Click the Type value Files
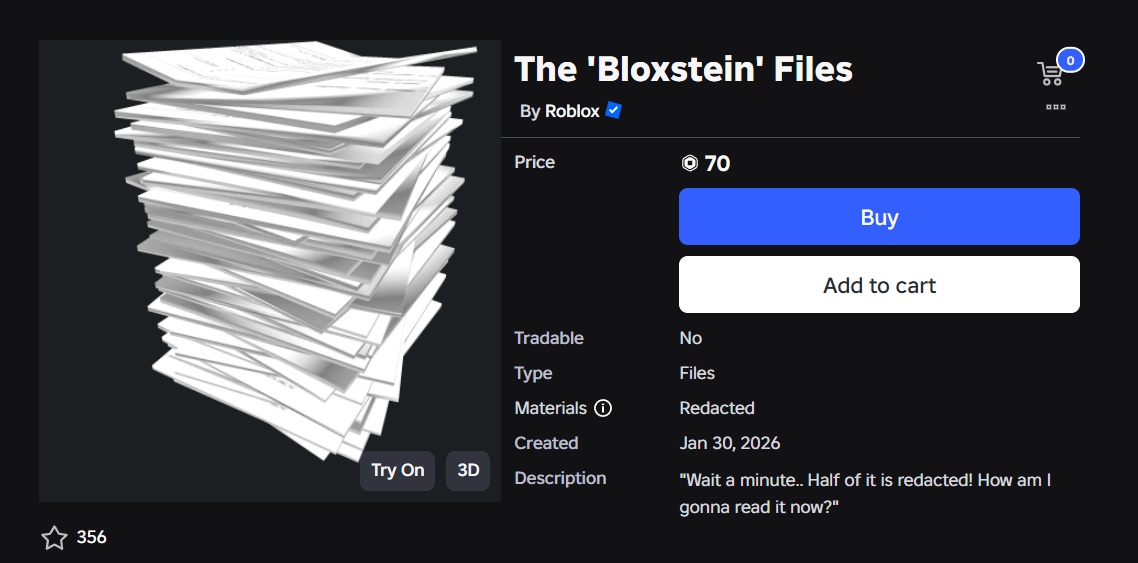The image size is (1138, 563). pos(697,373)
